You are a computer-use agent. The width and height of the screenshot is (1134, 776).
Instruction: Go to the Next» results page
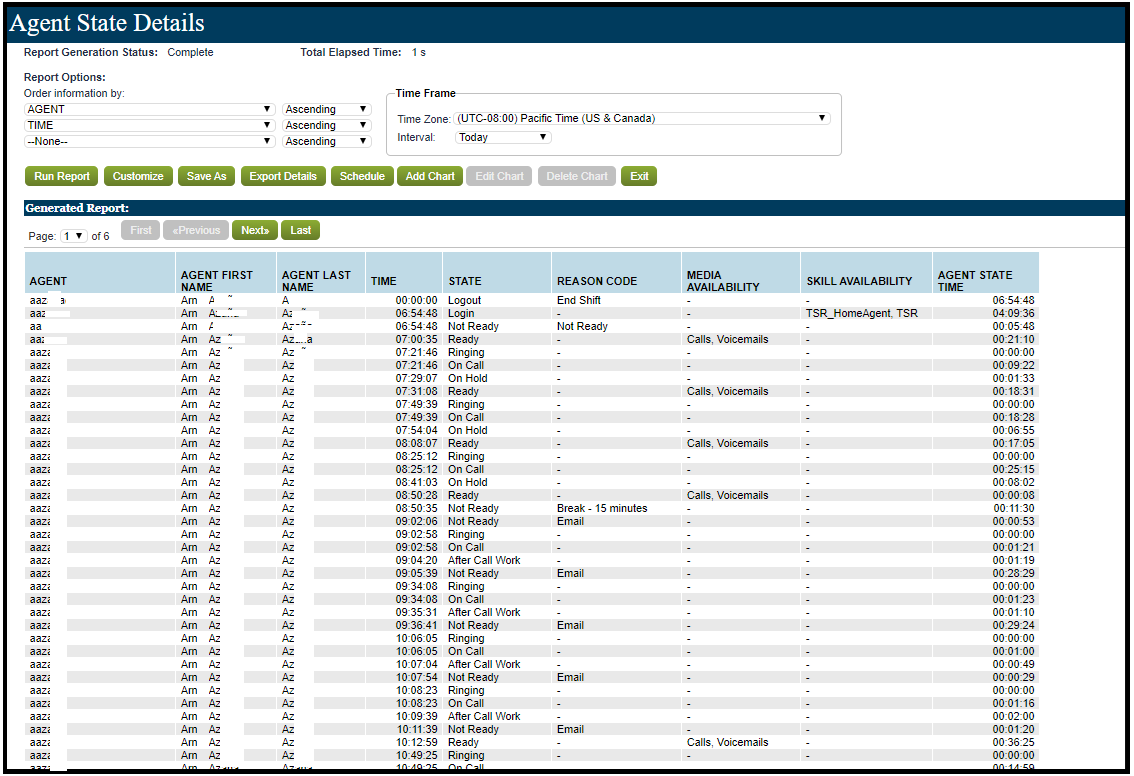[255, 230]
